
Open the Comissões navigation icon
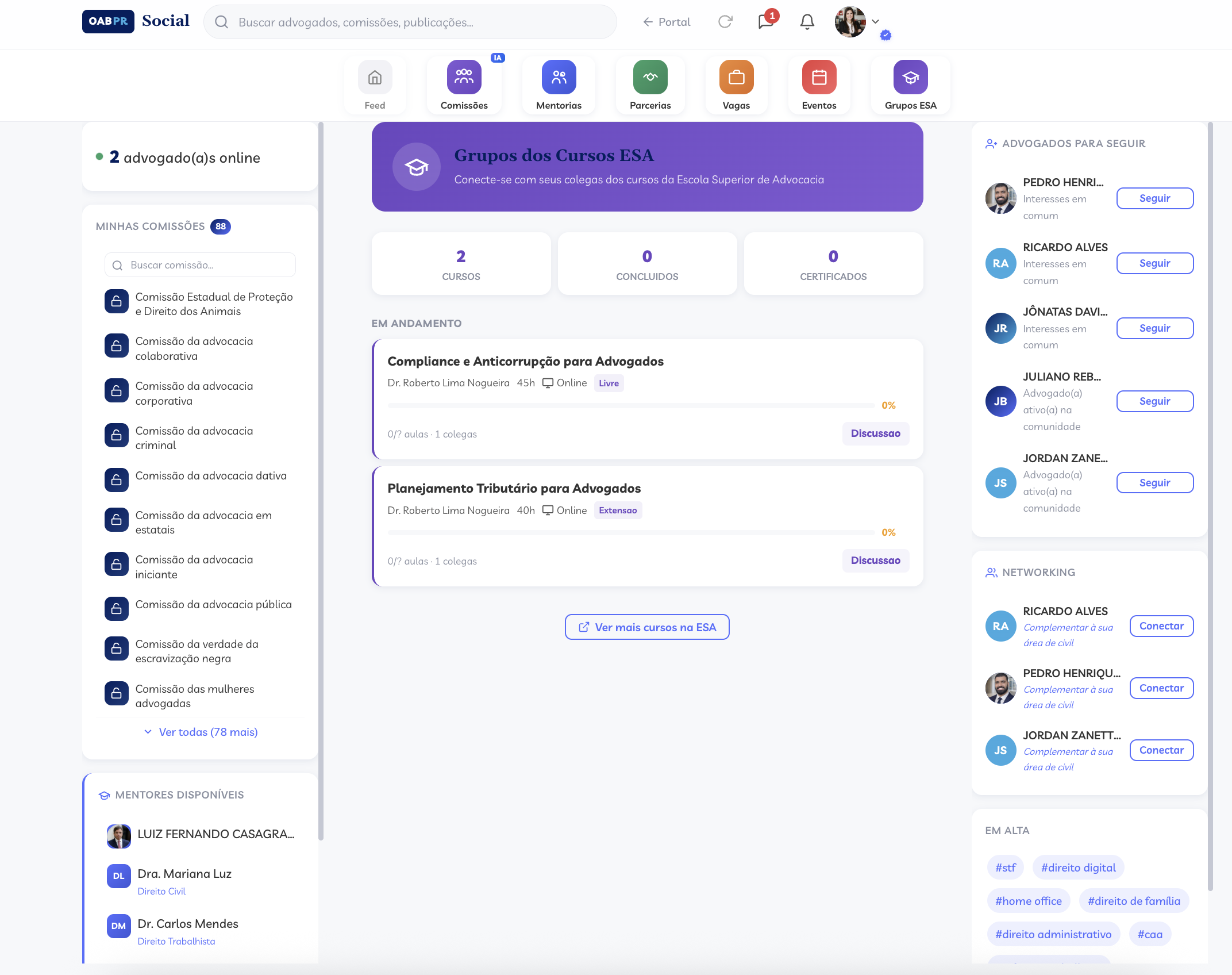point(464,78)
